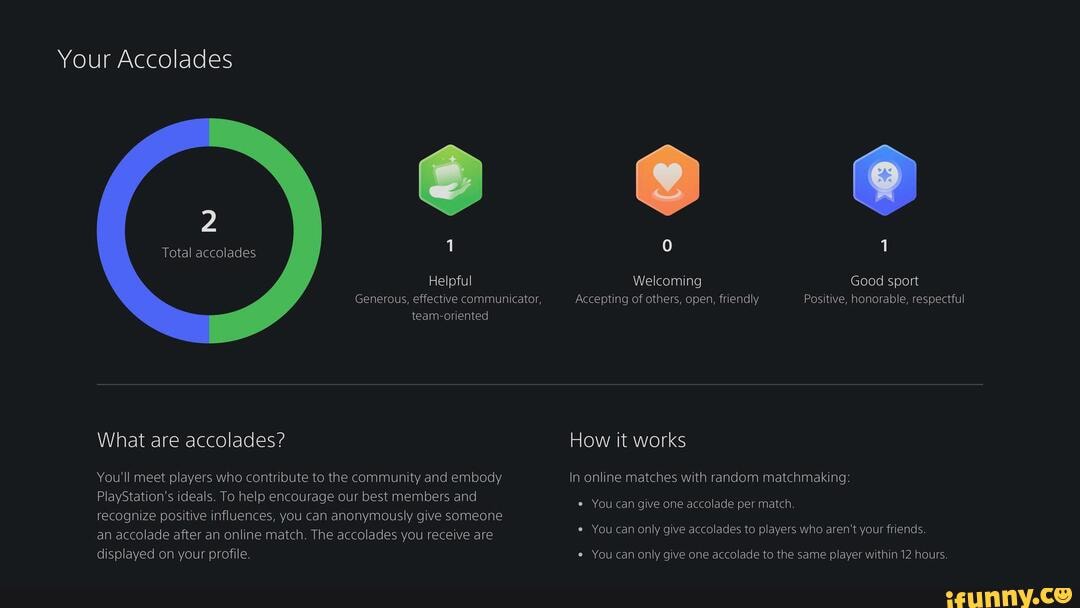Click the green Helpful accolade badge
This screenshot has height=608, width=1080.
[450, 180]
